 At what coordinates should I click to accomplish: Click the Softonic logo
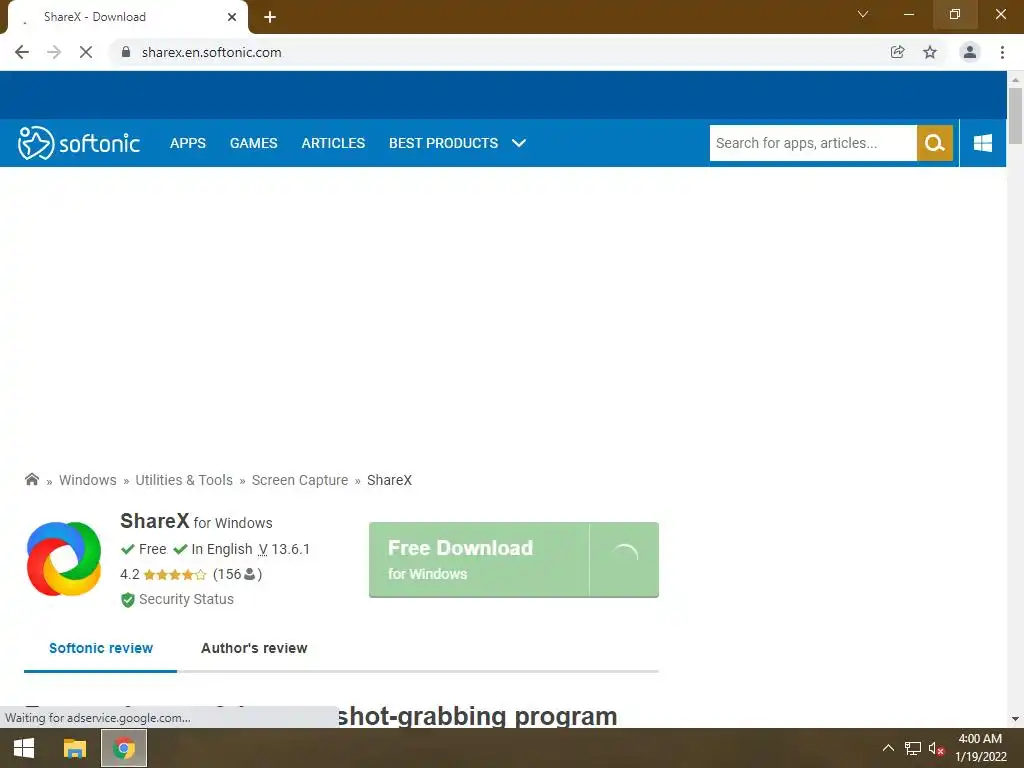[x=79, y=143]
